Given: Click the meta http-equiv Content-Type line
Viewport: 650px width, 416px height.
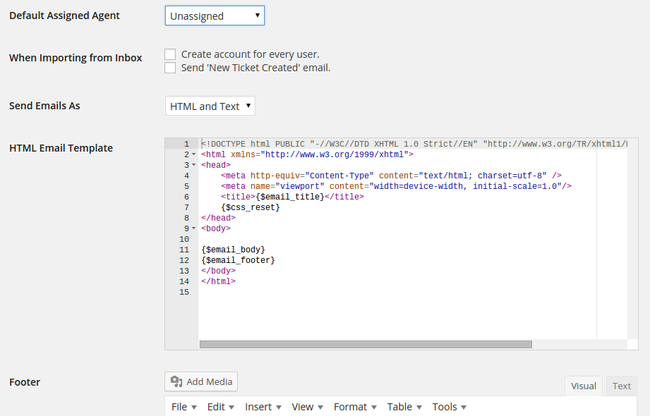Looking at the screenshot, I should [x=391, y=175].
